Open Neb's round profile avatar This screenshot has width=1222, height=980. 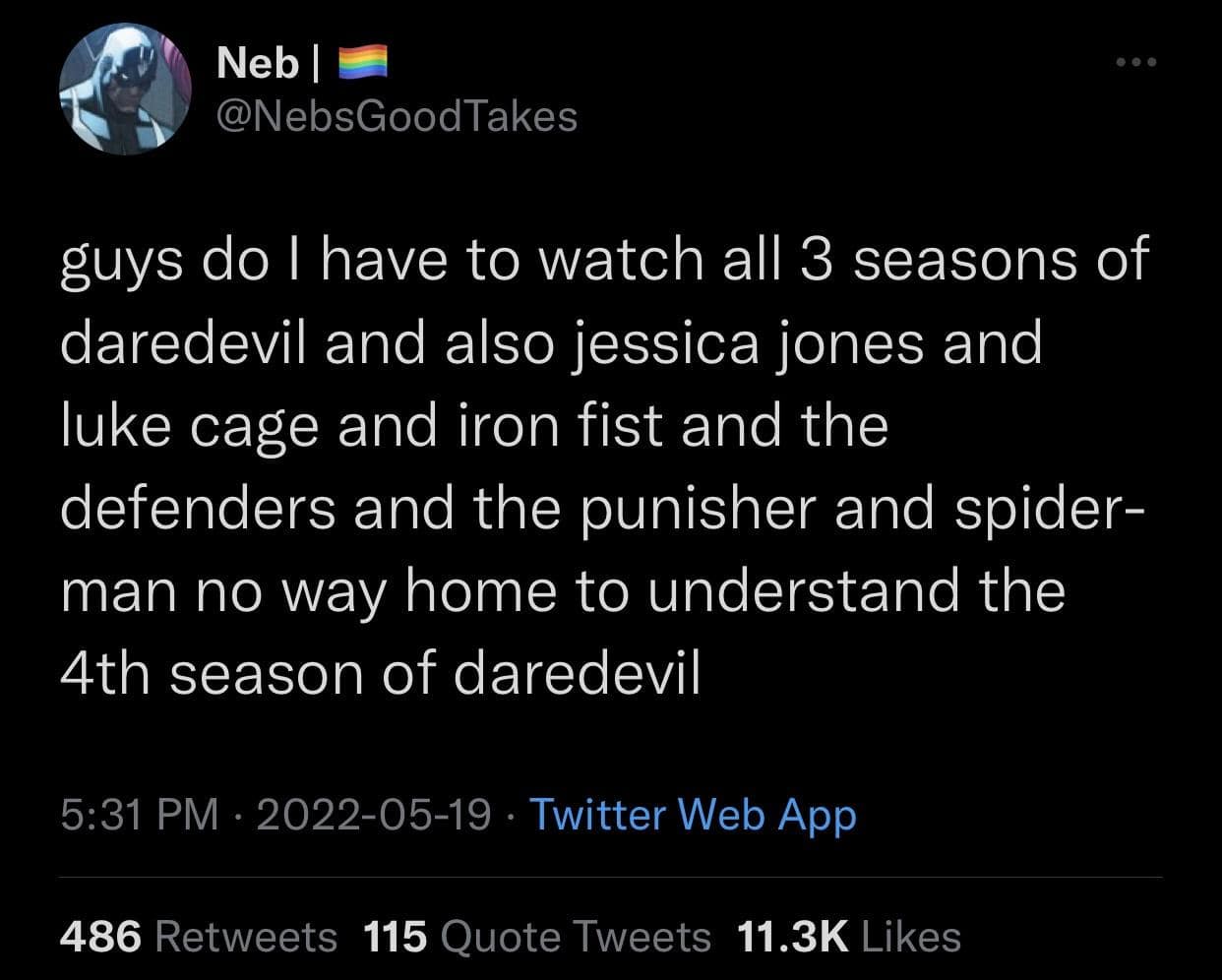pyautogui.click(x=124, y=89)
